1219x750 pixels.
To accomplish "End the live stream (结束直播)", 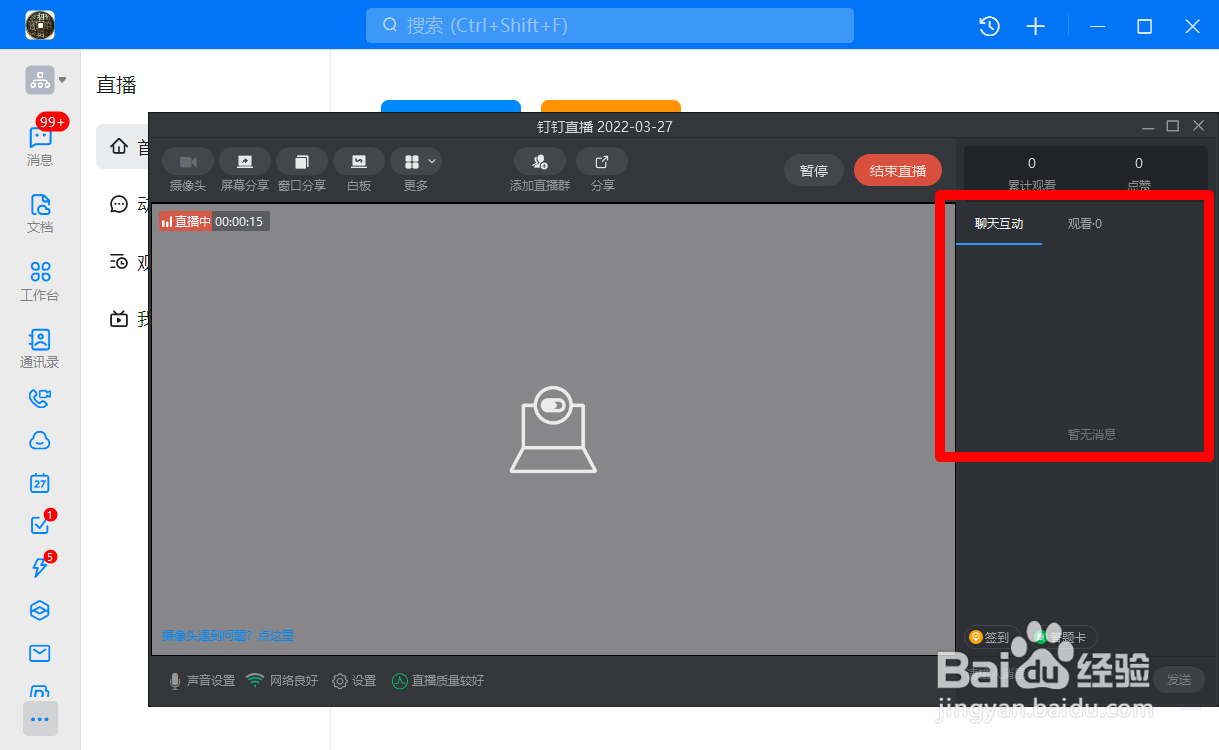I will point(898,170).
